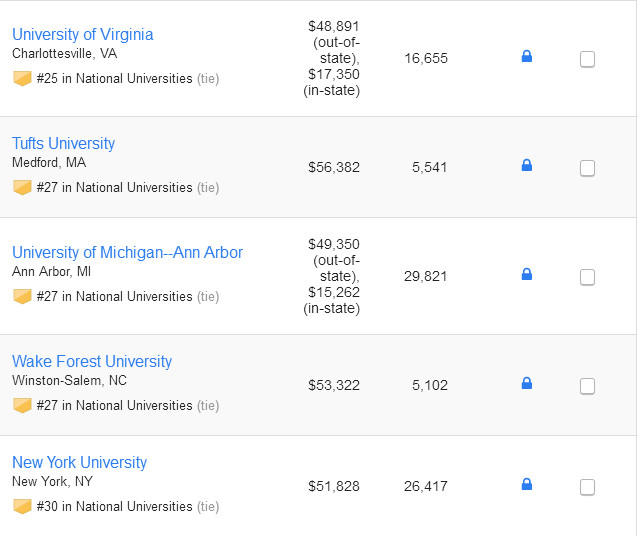639x536 pixels.
Task: Click the lock icon in Tufts University row
Action: [527, 166]
